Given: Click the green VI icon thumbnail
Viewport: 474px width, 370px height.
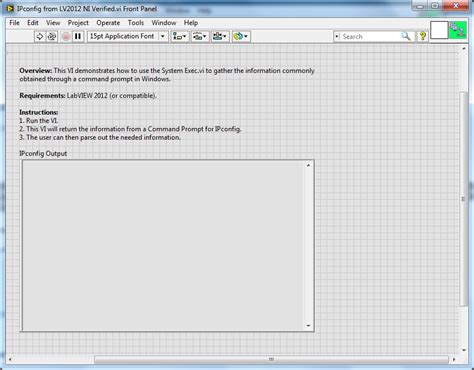Looking at the screenshot, I should pos(458,31).
